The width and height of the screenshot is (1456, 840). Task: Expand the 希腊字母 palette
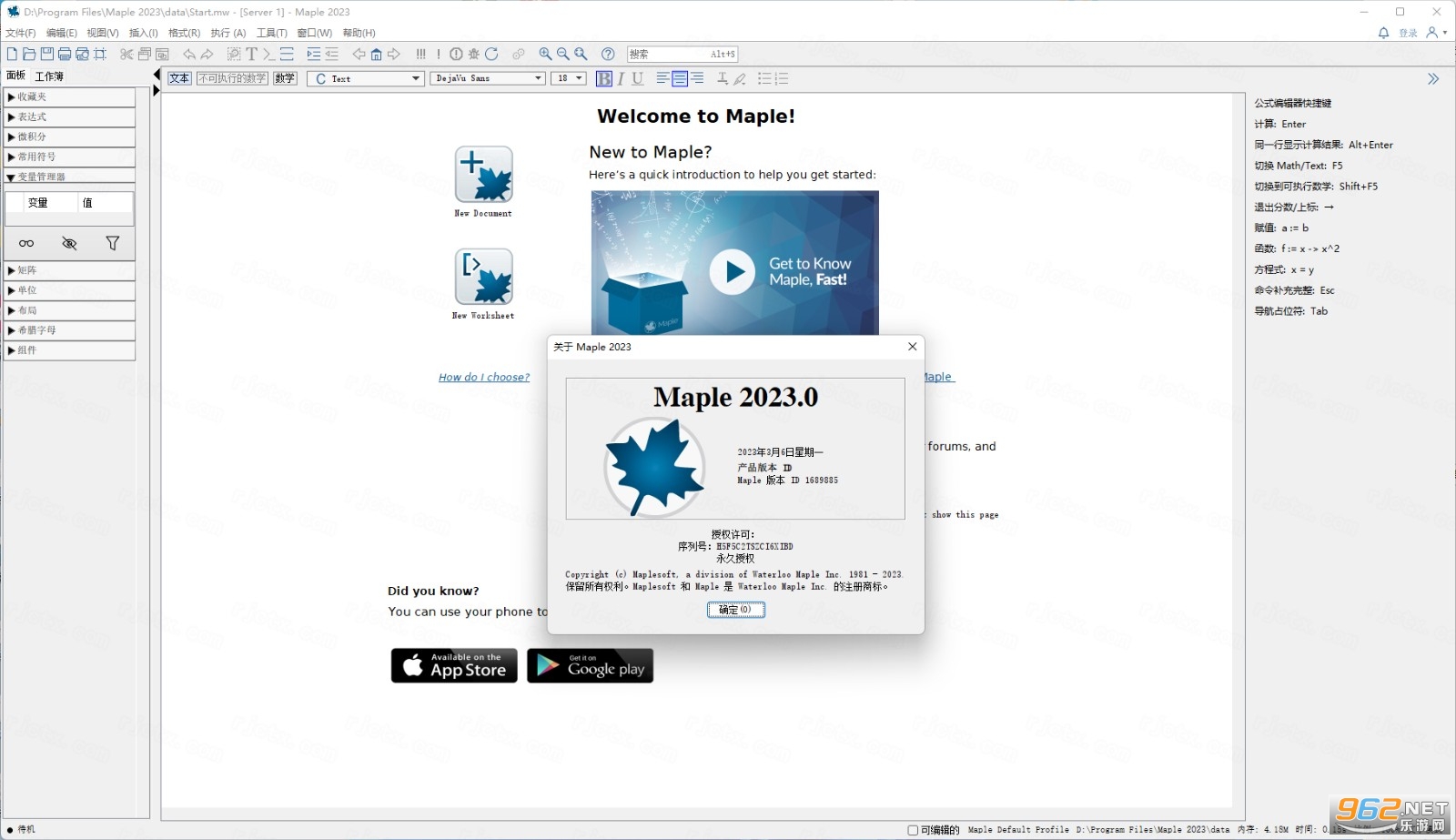tap(70, 330)
